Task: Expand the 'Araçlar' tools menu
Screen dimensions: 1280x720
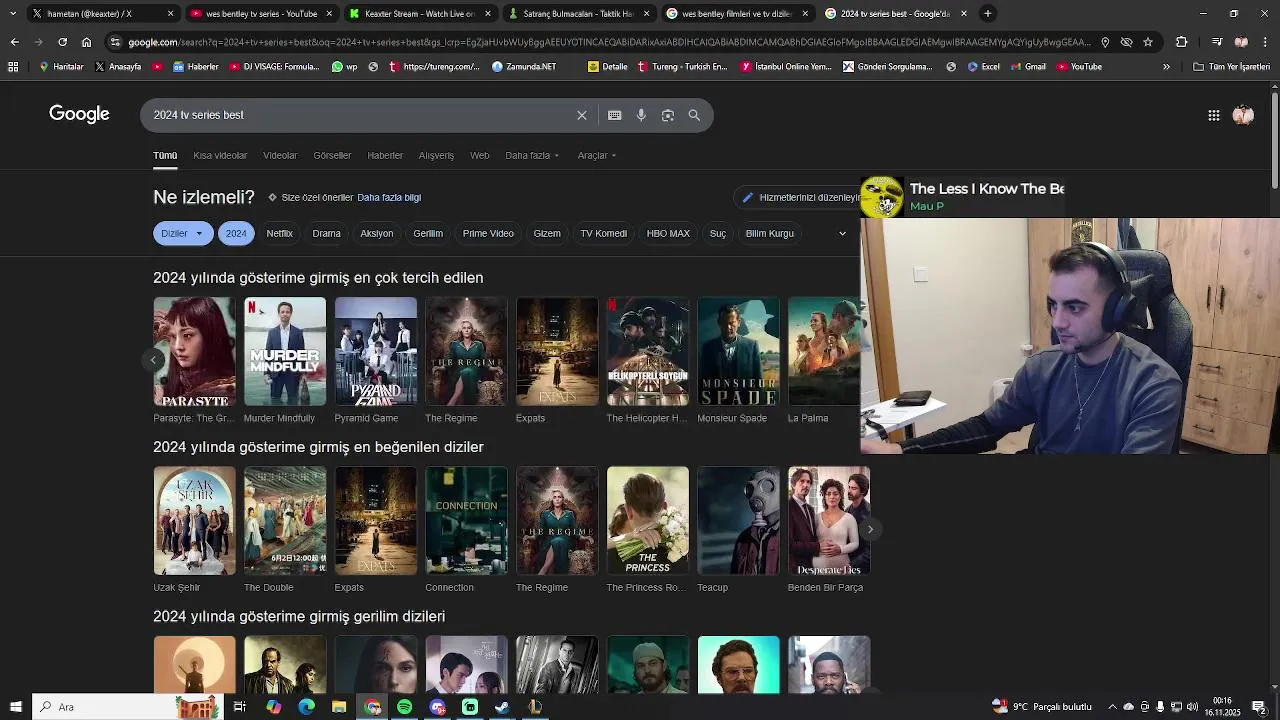Action: click(x=597, y=155)
